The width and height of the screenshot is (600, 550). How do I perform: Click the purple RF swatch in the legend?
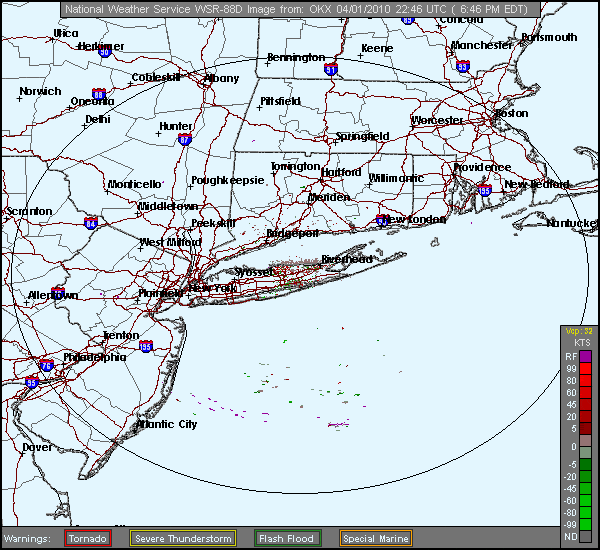585,357
